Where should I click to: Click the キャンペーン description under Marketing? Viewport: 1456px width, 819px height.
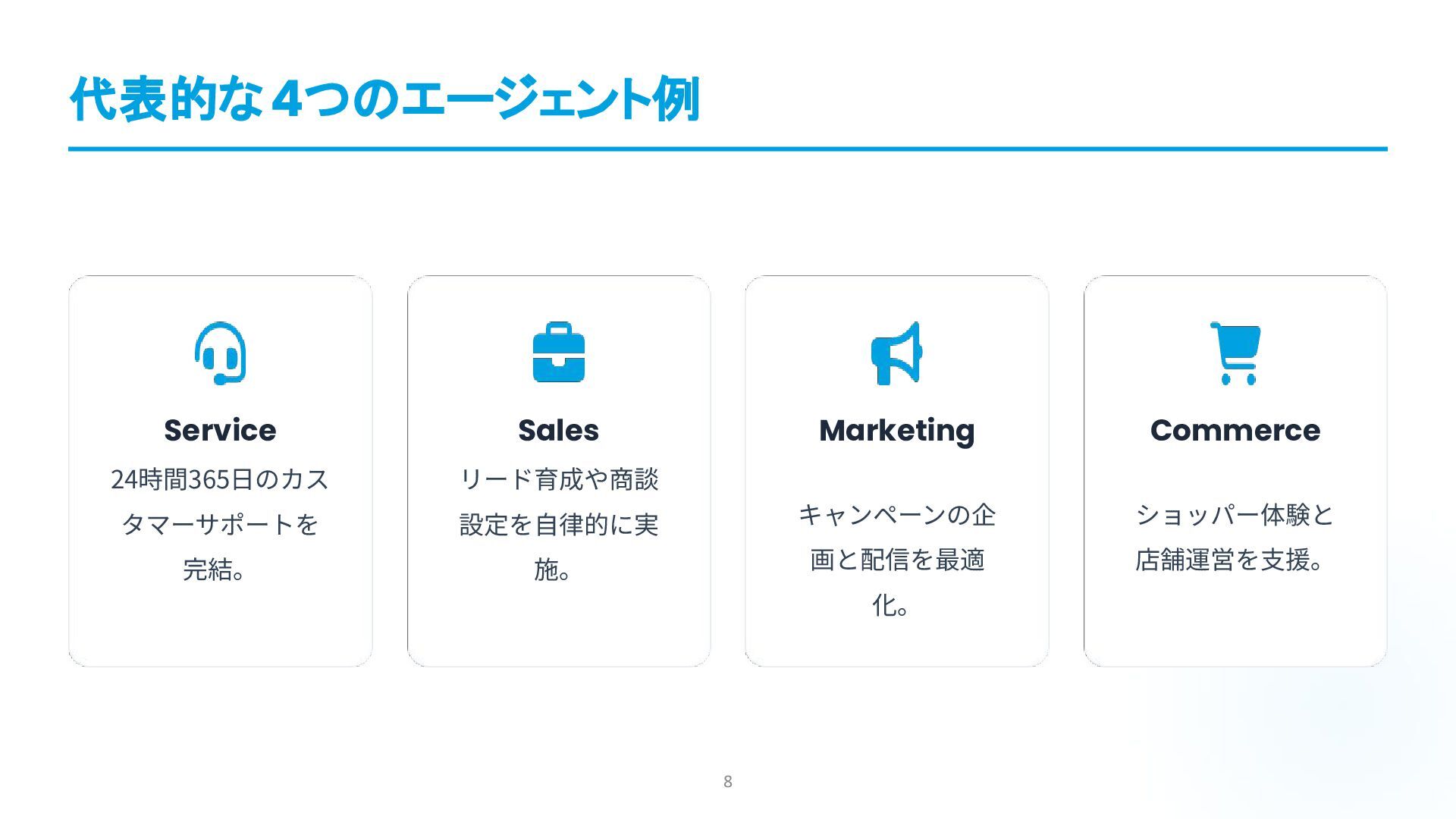click(x=896, y=515)
